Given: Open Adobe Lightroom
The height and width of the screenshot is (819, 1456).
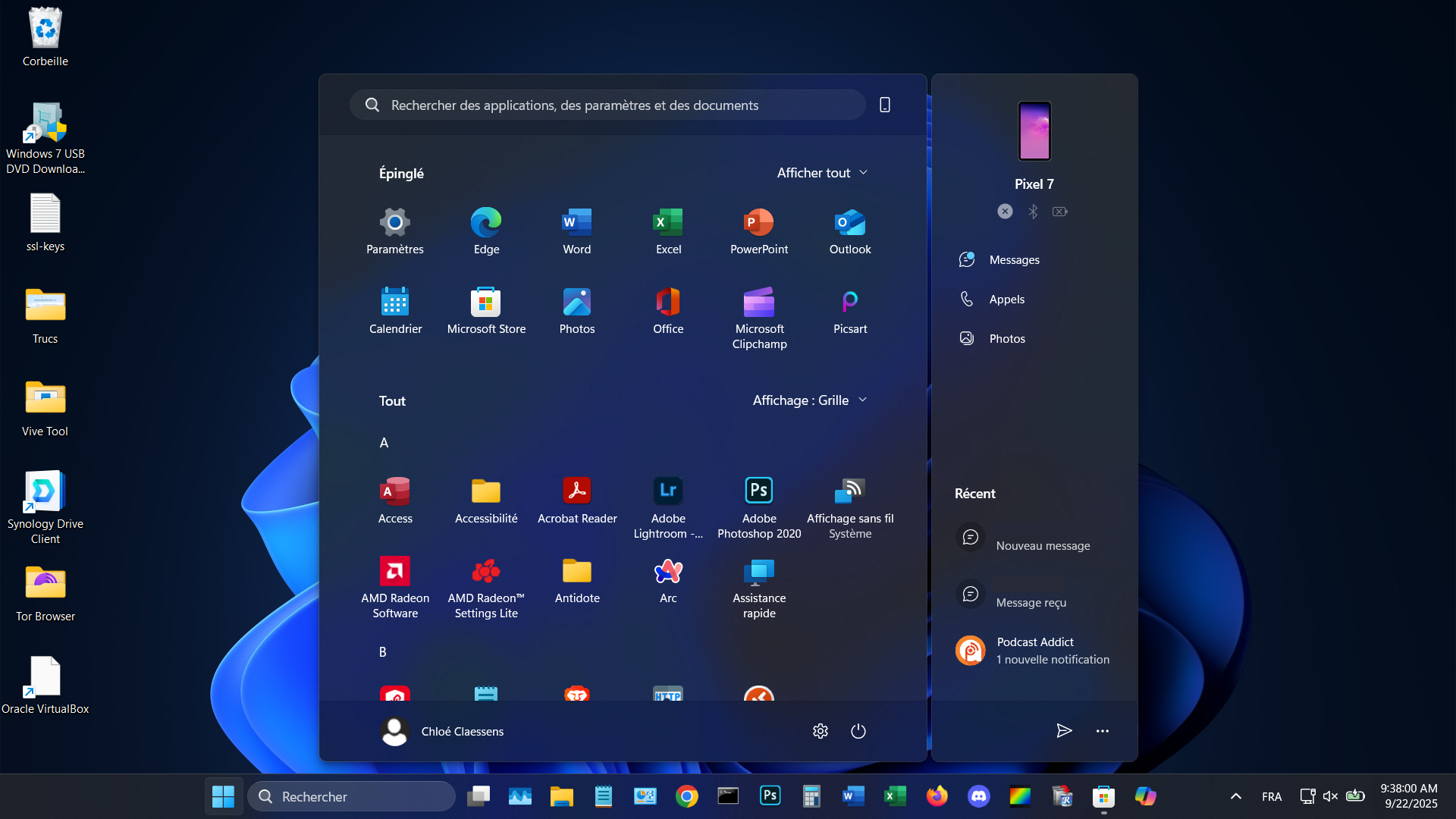Looking at the screenshot, I should [x=668, y=500].
